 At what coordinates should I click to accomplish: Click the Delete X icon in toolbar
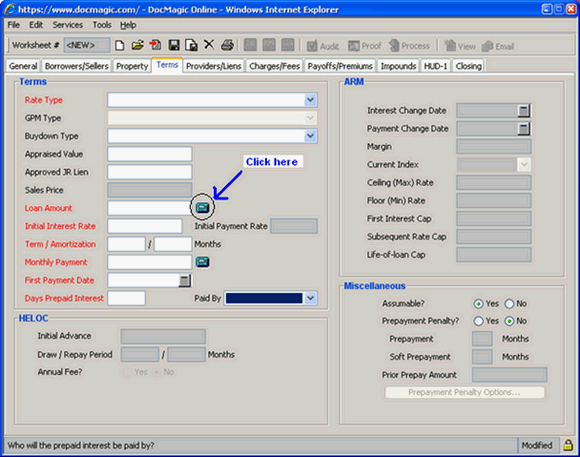209,45
